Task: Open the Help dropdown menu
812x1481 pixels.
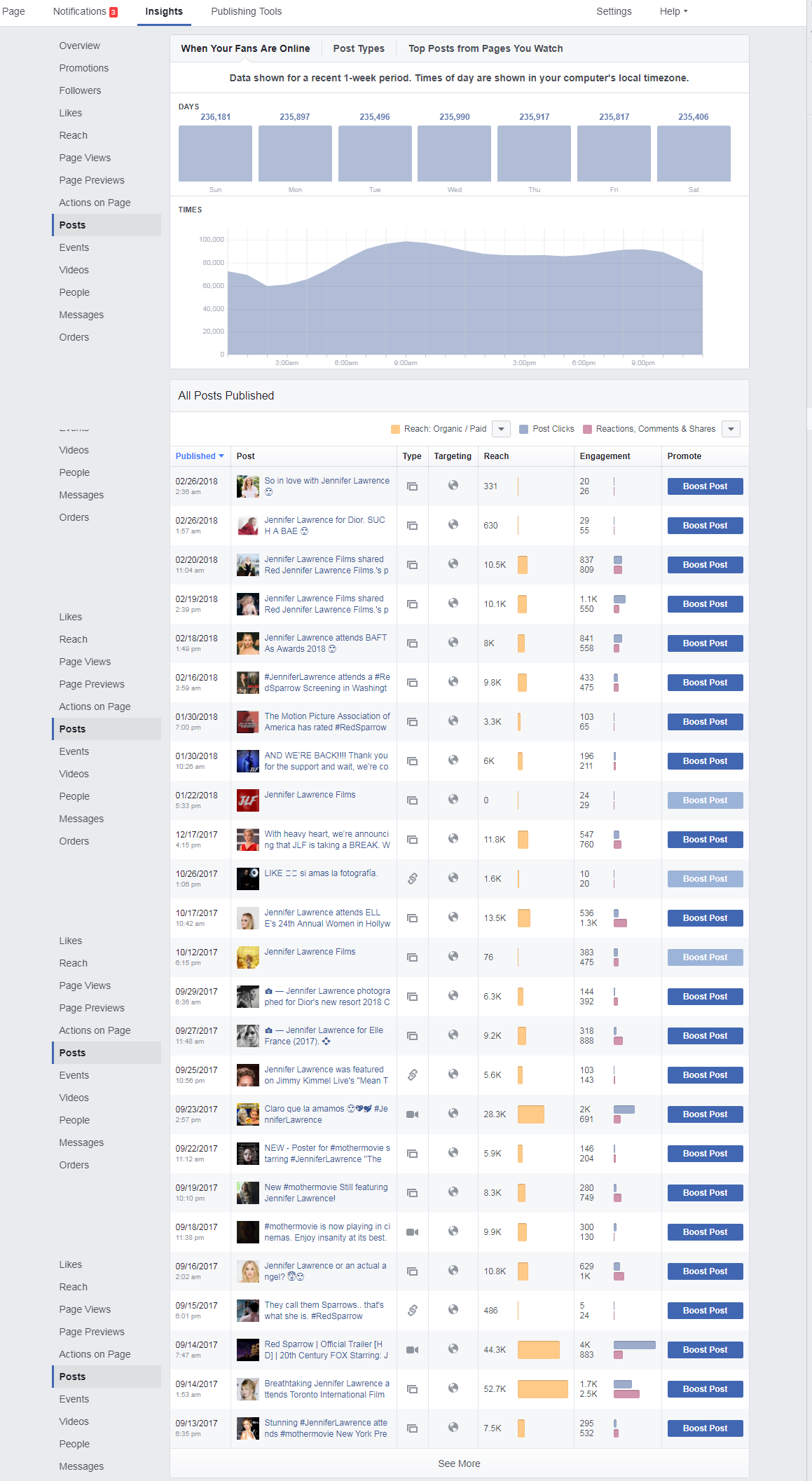Action: coord(673,11)
